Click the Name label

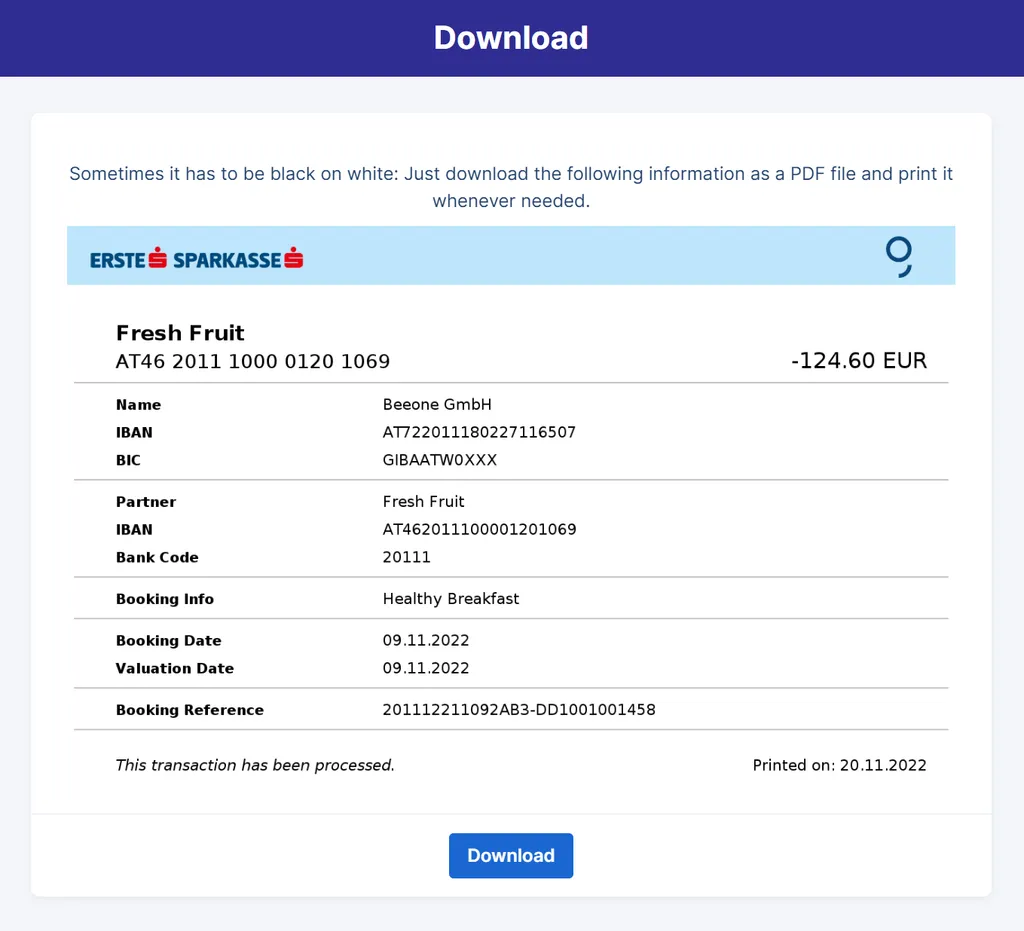pyautogui.click(x=138, y=404)
